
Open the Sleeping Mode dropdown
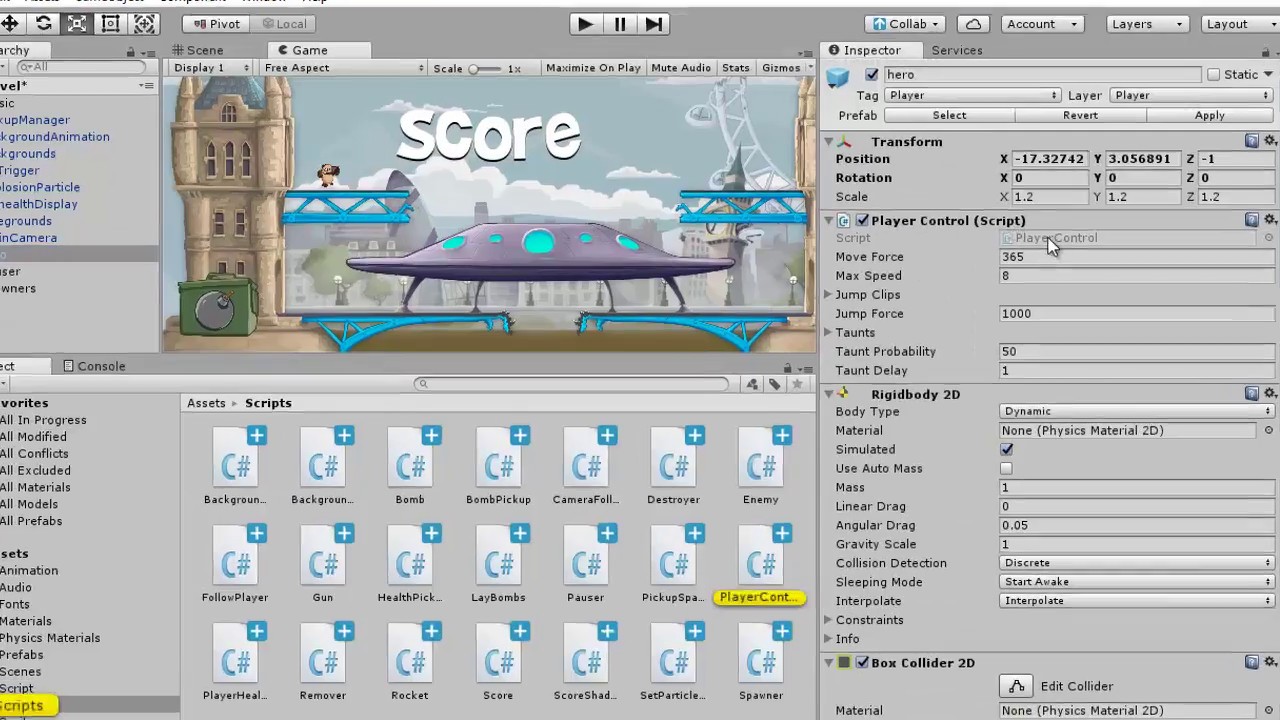(x=1137, y=582)
